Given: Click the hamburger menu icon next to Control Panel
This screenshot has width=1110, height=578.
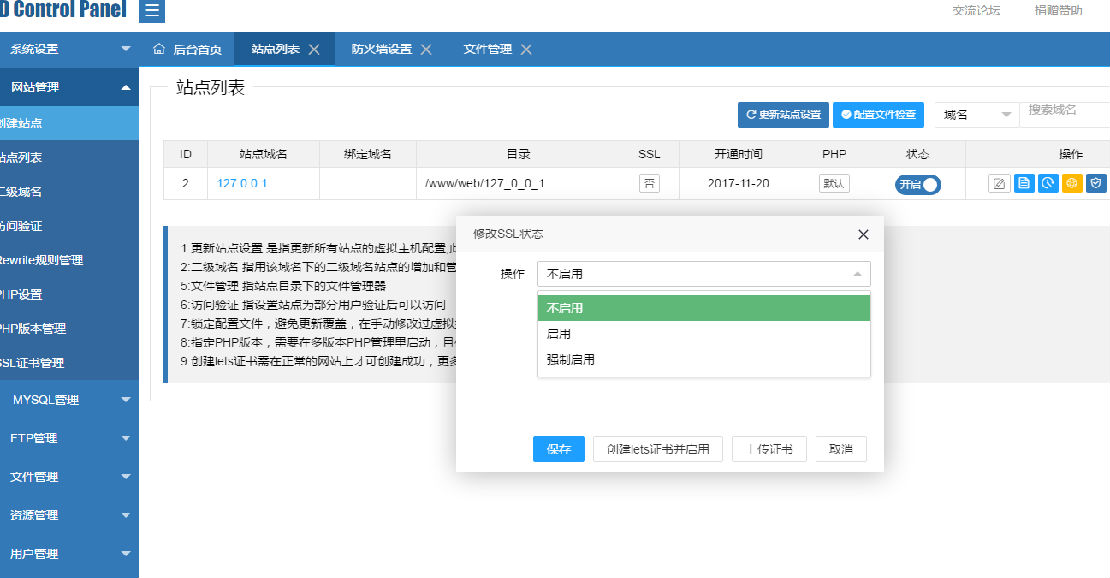Looking at the screenshot, I should pyautogui.click(x=150, y=11).
